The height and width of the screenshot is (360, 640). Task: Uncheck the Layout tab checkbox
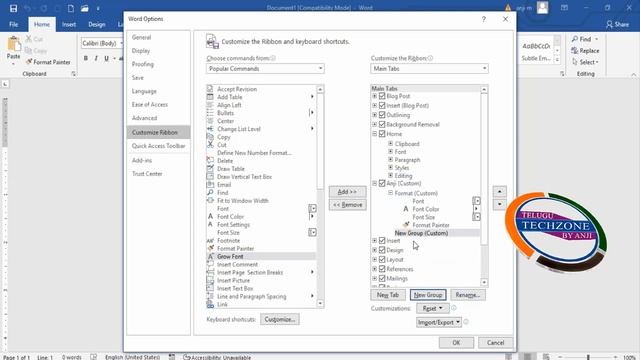click(x=382, y=259)
